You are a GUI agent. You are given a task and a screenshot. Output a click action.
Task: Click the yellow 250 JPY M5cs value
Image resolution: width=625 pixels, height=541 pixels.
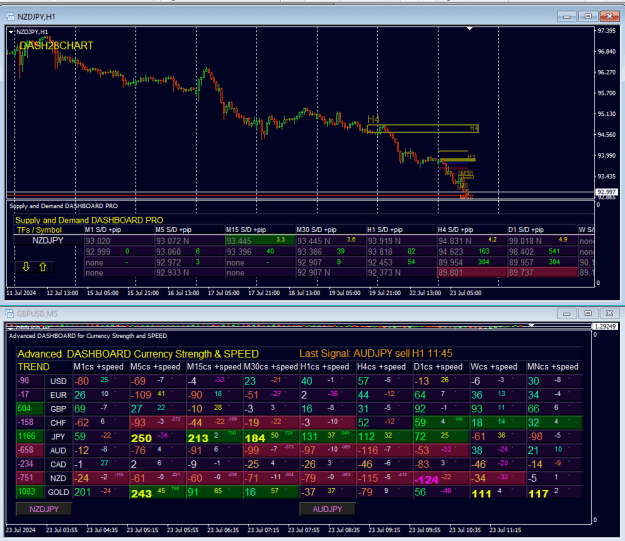tap(142, 438)
